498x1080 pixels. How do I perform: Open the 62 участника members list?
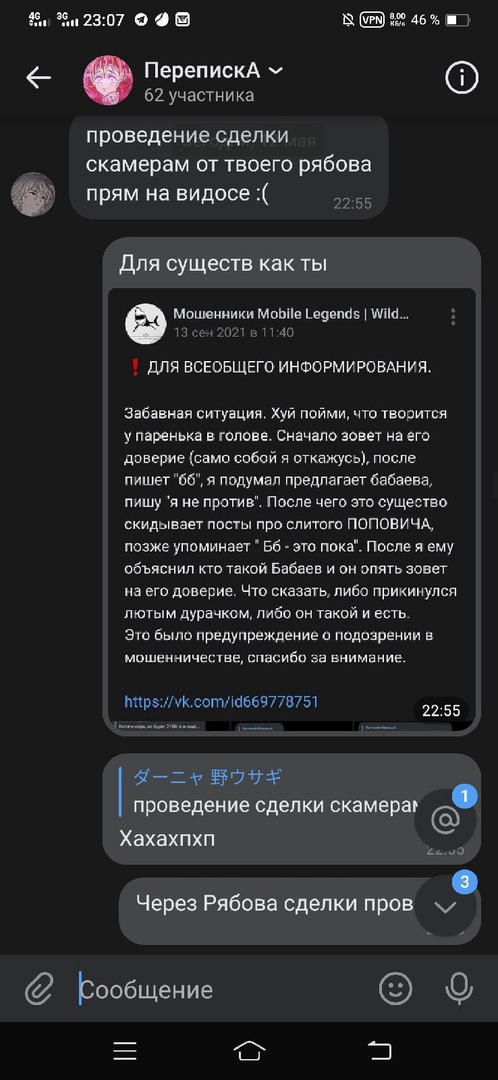[x=198, y=95]
